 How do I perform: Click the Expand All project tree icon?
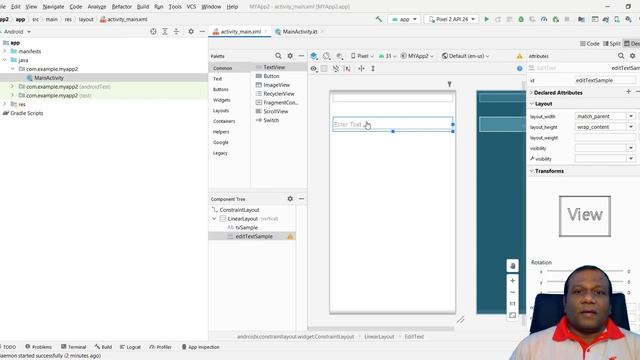pyautogui.click(x=165, y=31)
